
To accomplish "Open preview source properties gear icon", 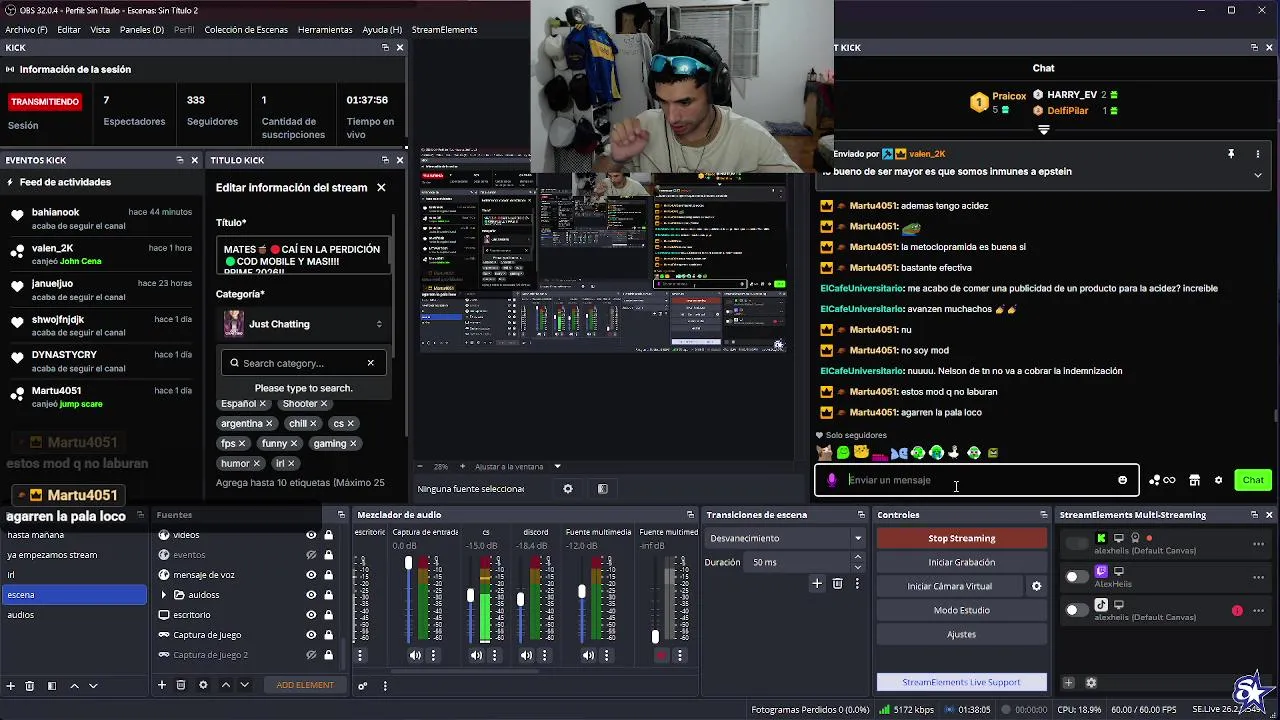I will pyautogui.click(x=568, y=489).
